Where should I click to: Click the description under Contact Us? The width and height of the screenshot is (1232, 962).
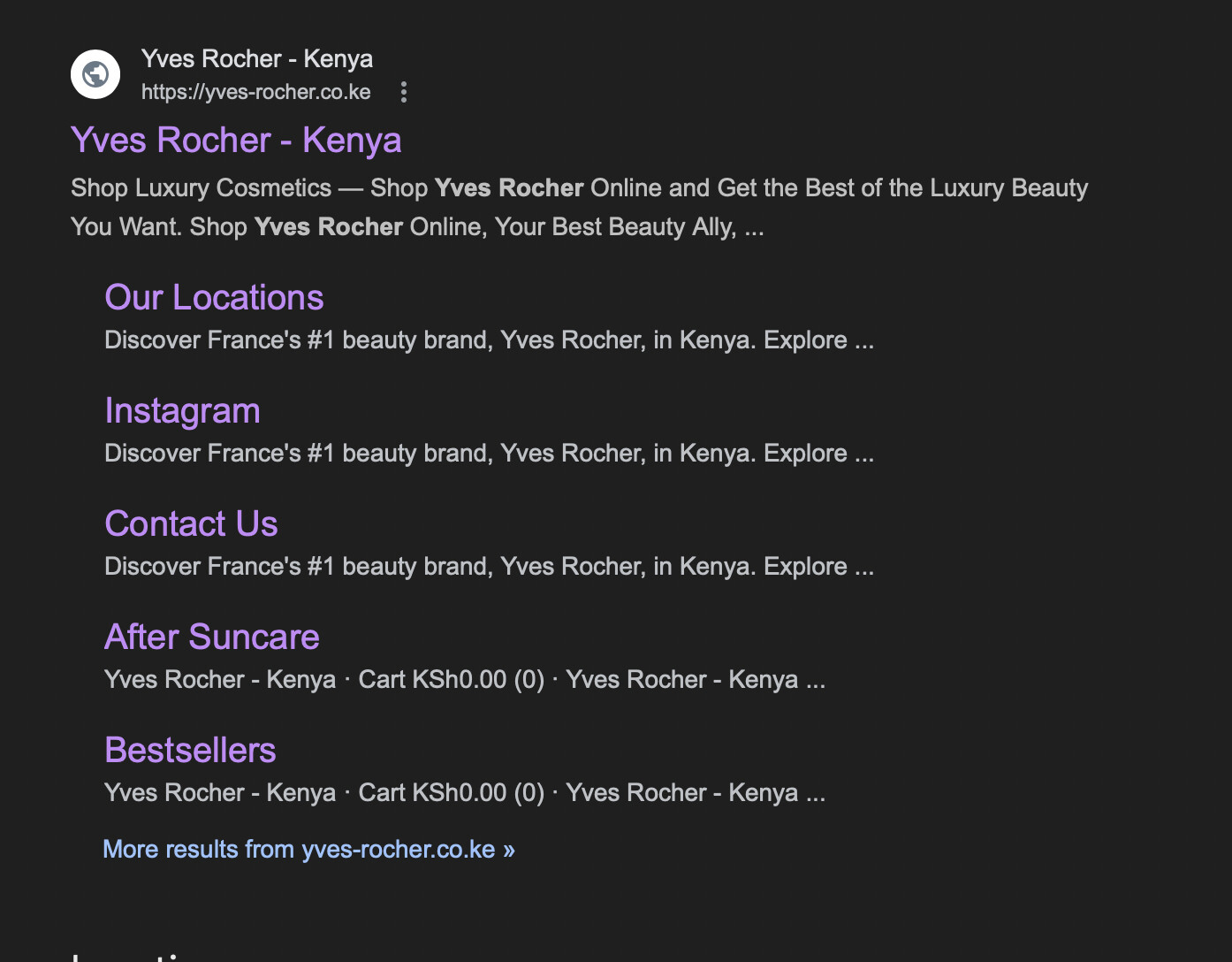(489, 567)
